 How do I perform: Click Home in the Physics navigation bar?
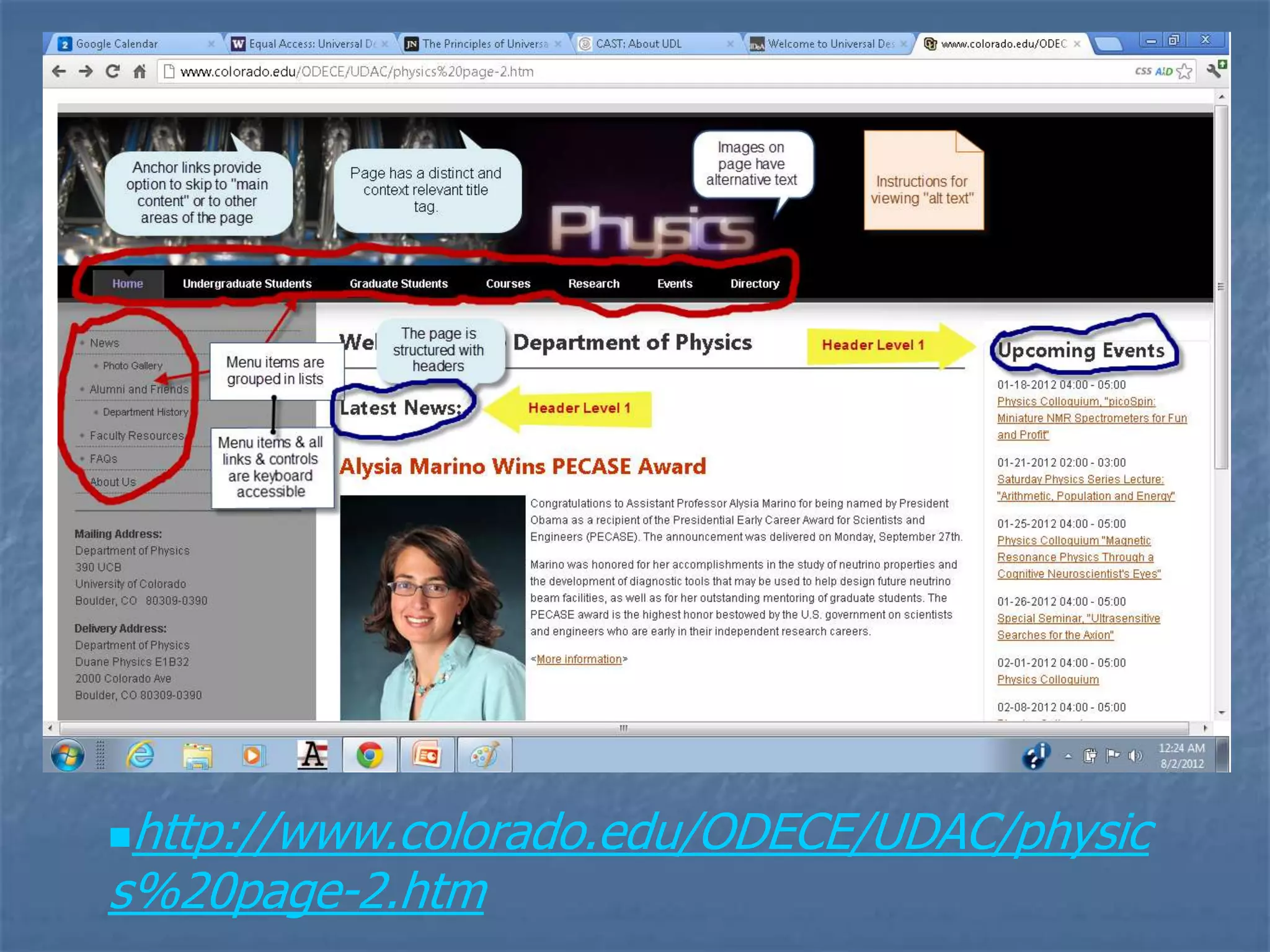click(x=128, y=284)
